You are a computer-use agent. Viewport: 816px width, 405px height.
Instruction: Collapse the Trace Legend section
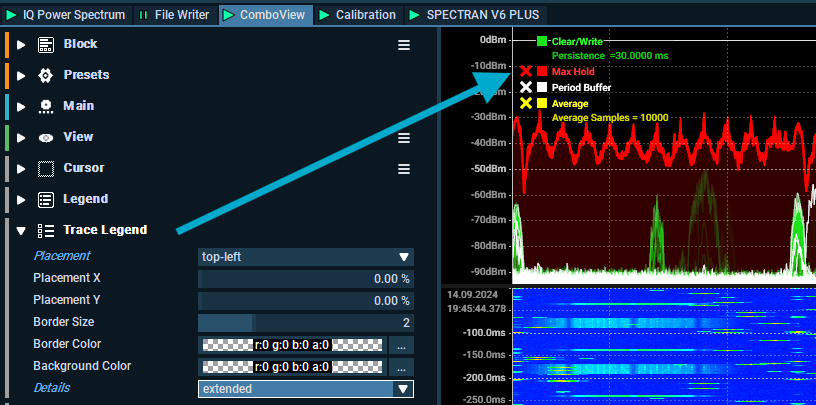(x=21, y=230)
